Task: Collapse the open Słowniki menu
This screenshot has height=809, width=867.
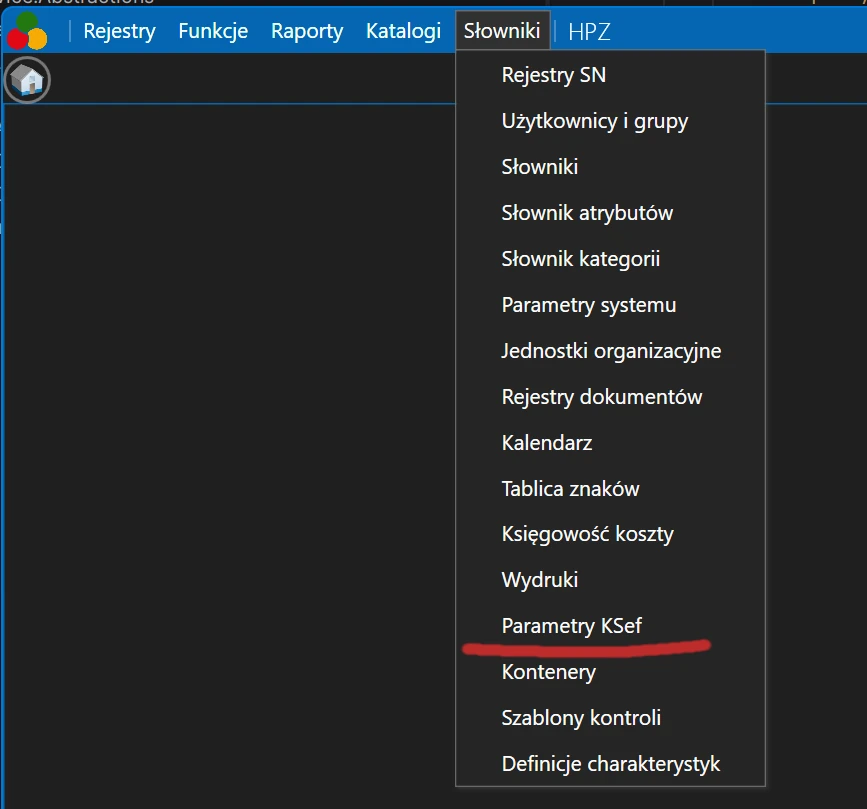Action: (502, 31)
